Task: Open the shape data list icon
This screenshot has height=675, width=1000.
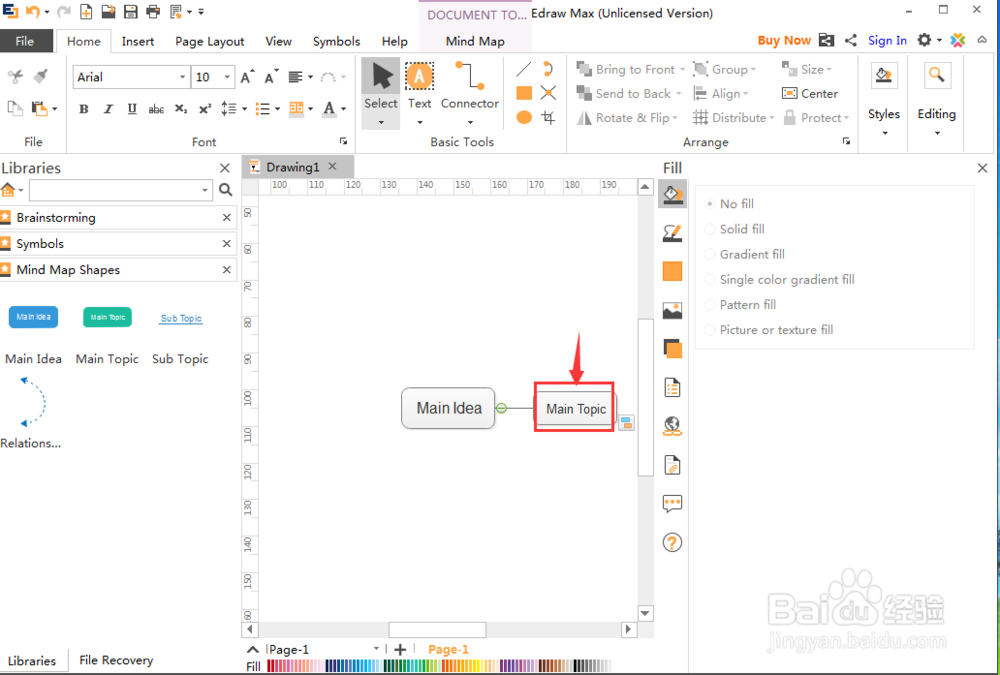Action: pos(673,387)
